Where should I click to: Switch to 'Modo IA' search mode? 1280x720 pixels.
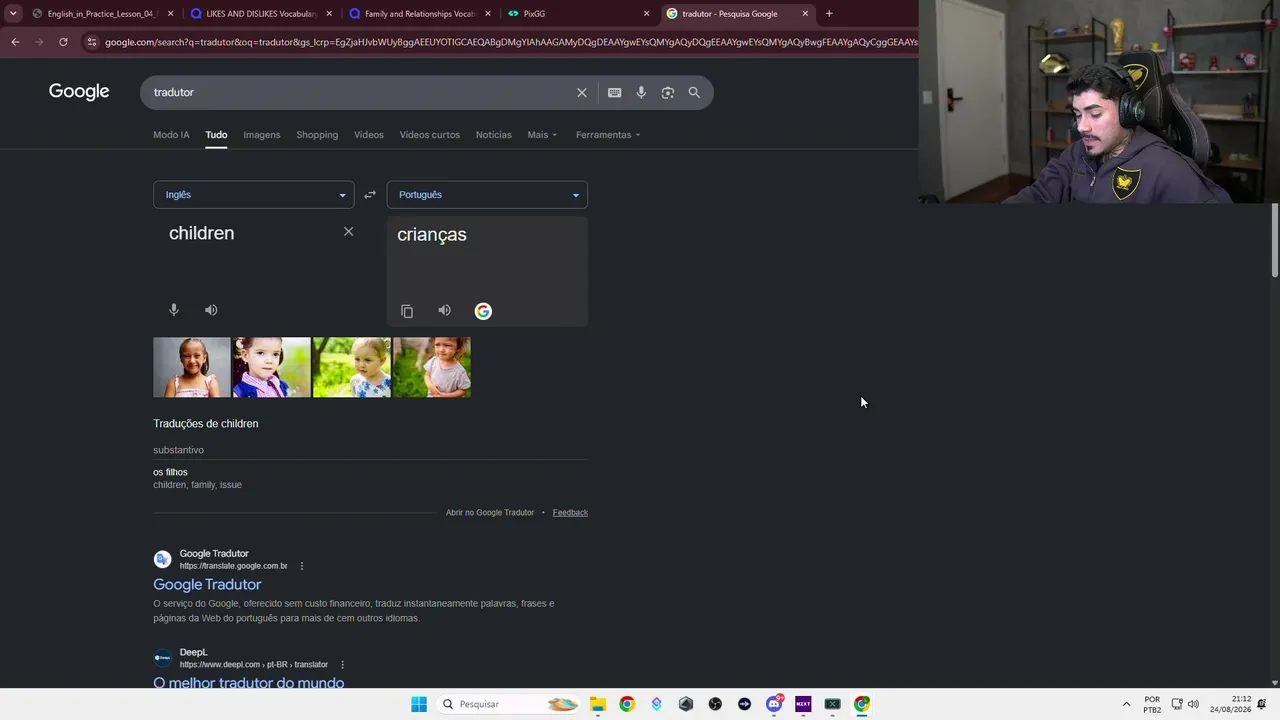pos(171,135)
